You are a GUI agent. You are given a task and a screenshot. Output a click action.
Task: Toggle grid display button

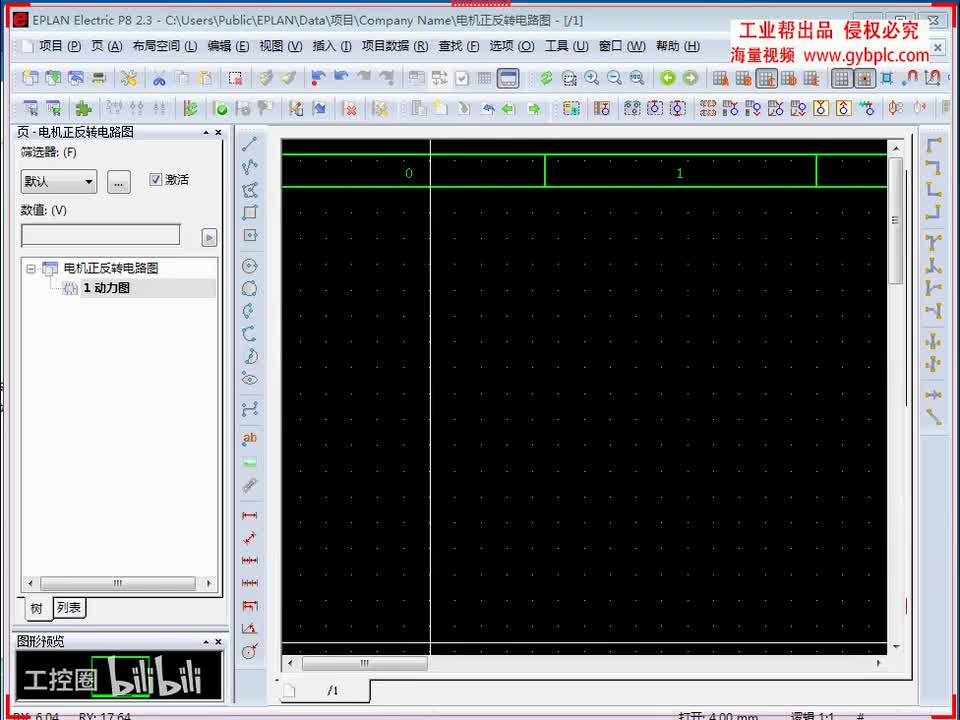[x=842, y=78]
